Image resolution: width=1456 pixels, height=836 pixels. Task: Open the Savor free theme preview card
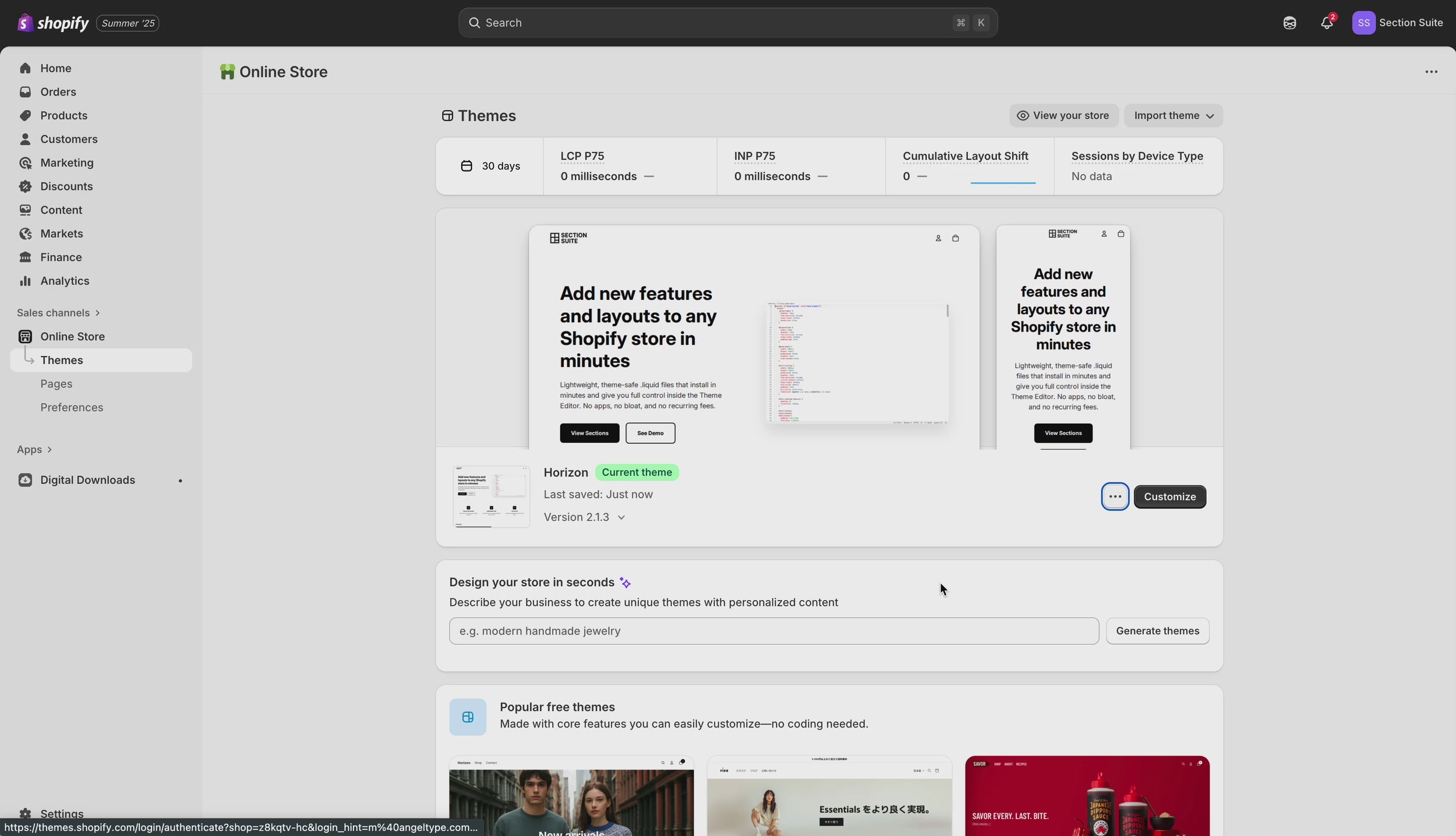1087,796
